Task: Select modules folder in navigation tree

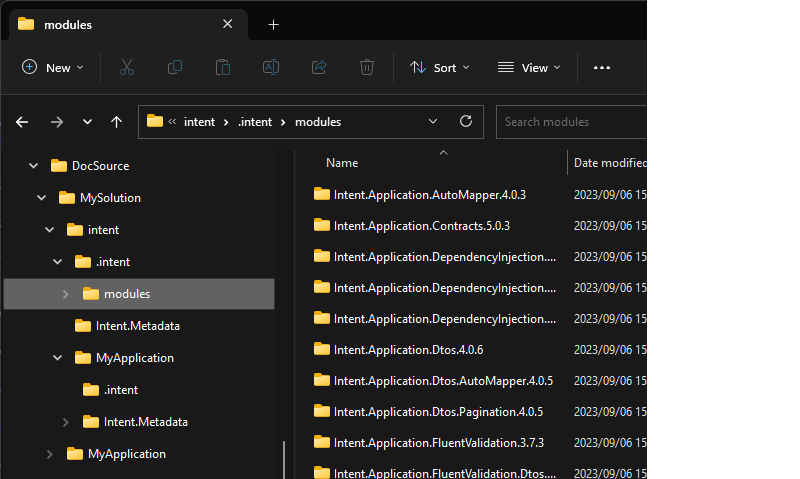Action: 139,294
